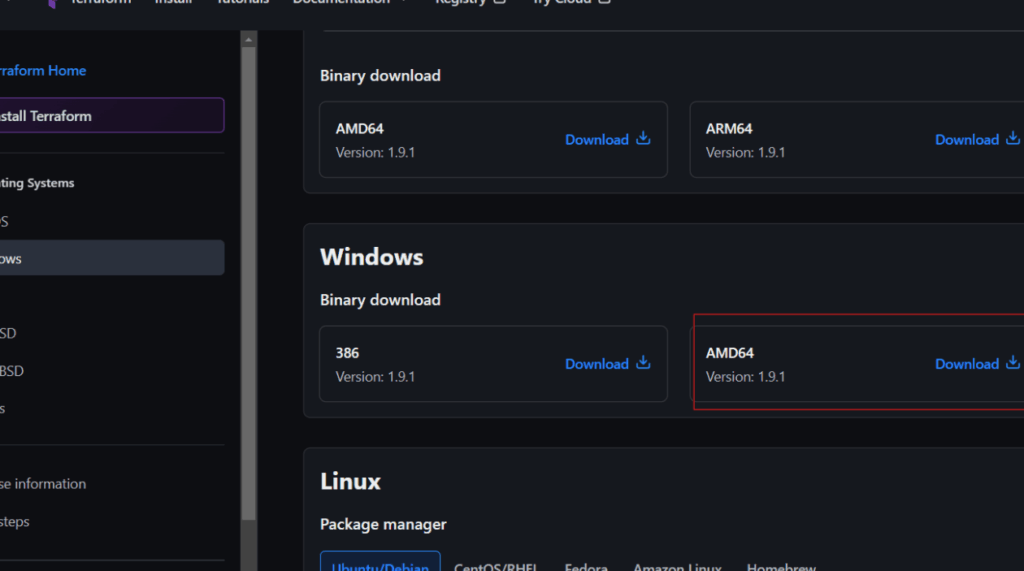Screen dimensions: 1024x571
Task: Switch to the CentOS/RHEL package manager tab
Action: click(x=496, y=565)
